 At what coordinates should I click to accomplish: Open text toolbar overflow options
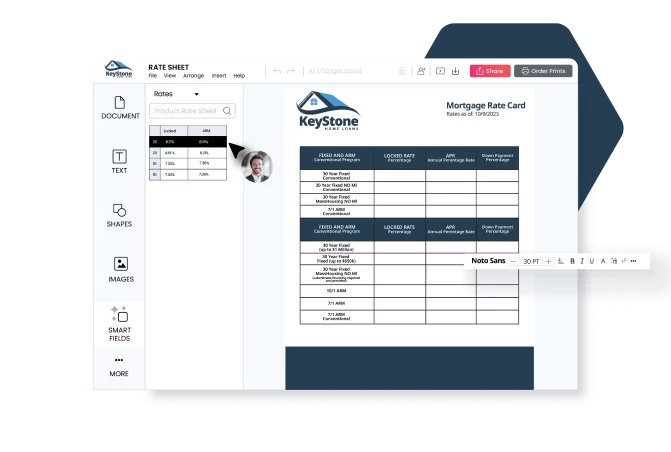(x=634, y=261)
